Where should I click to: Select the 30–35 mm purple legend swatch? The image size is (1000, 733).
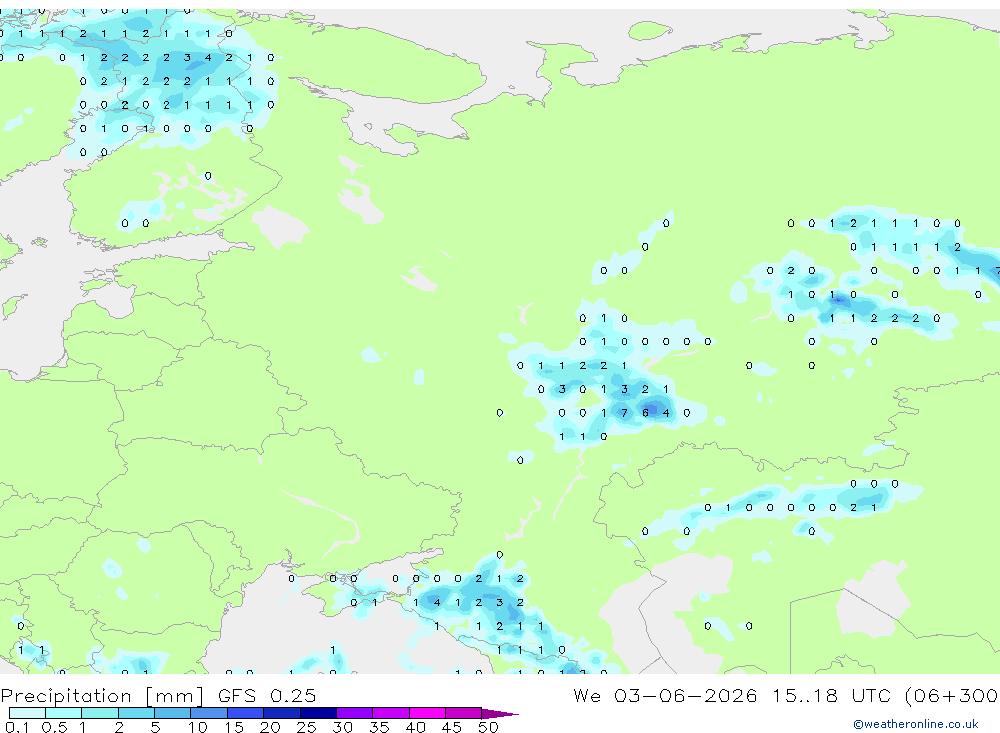(354, 713)
